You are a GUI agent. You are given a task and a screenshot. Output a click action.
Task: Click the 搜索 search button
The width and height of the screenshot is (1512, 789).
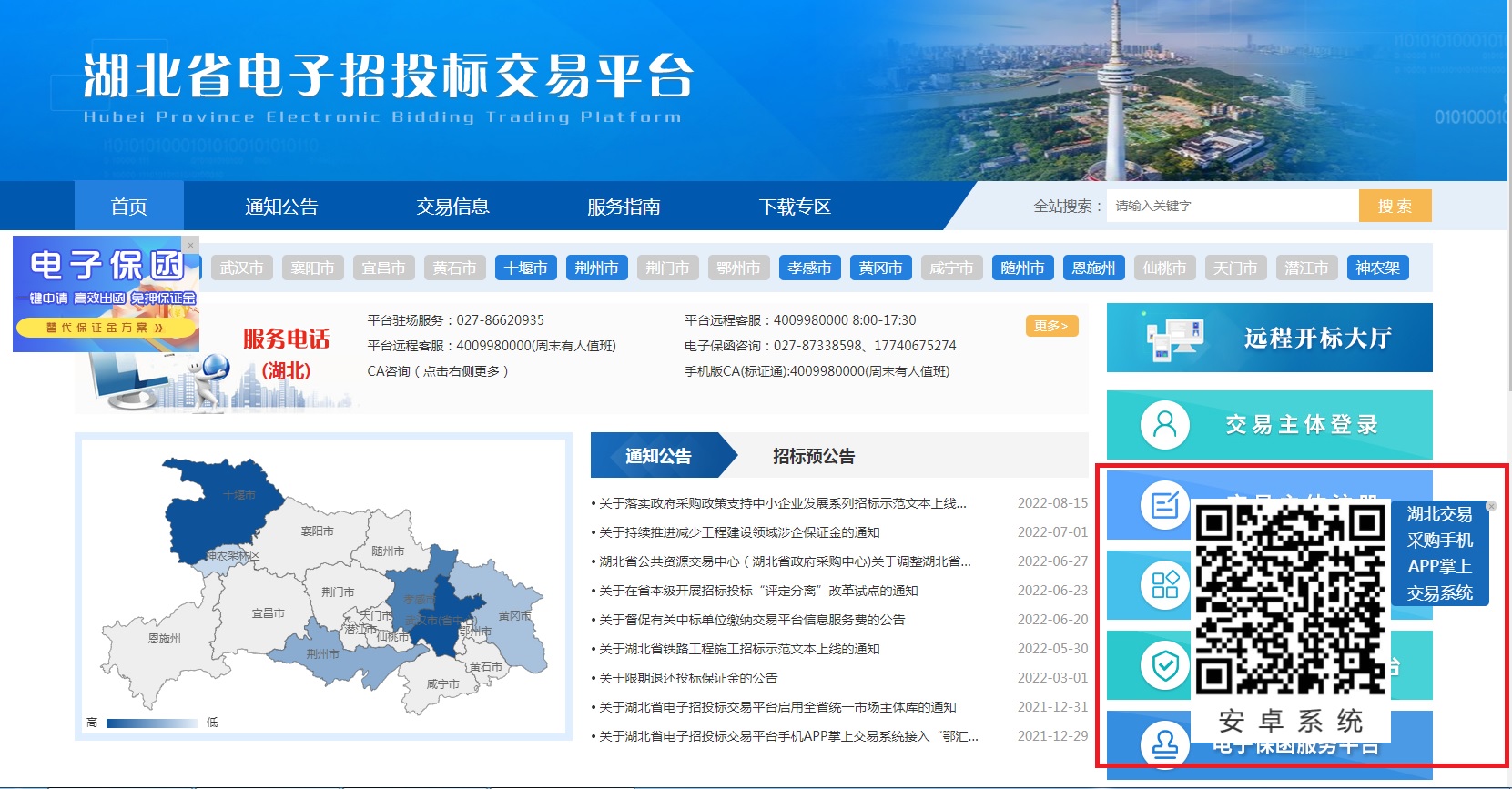(1395, 206)
